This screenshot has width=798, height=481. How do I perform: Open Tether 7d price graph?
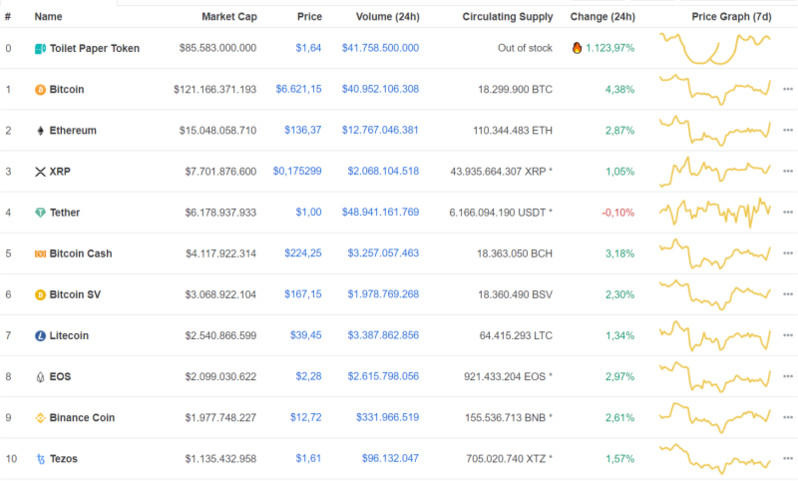[714, 211]
